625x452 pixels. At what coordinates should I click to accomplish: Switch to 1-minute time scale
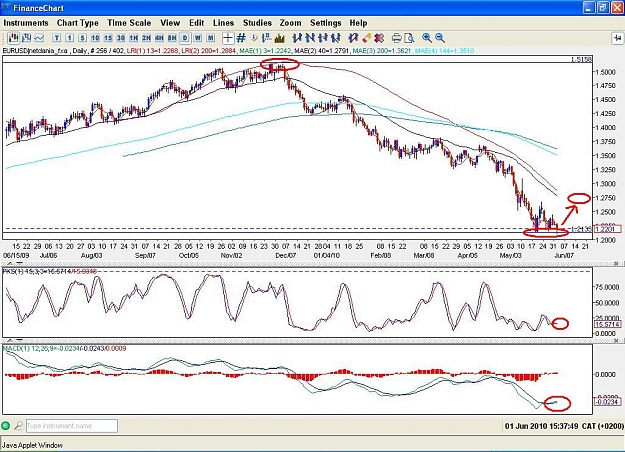69,38
